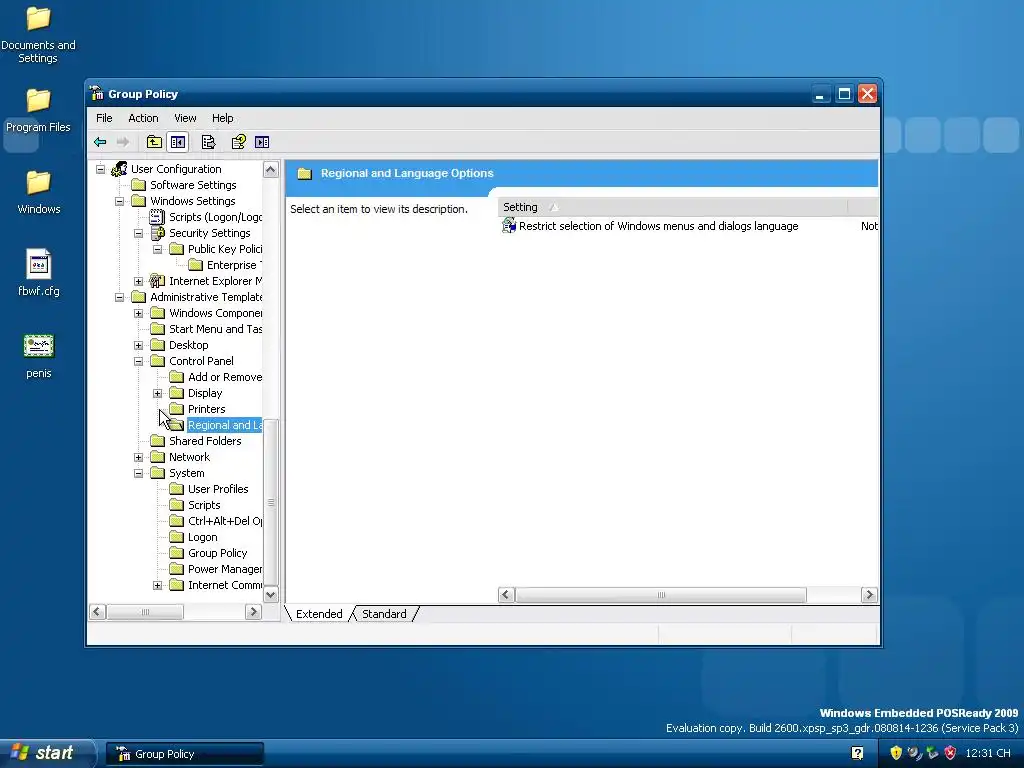This screenshot has height=768, width=1024.
Task: Open the View menu
Action: 185,118
